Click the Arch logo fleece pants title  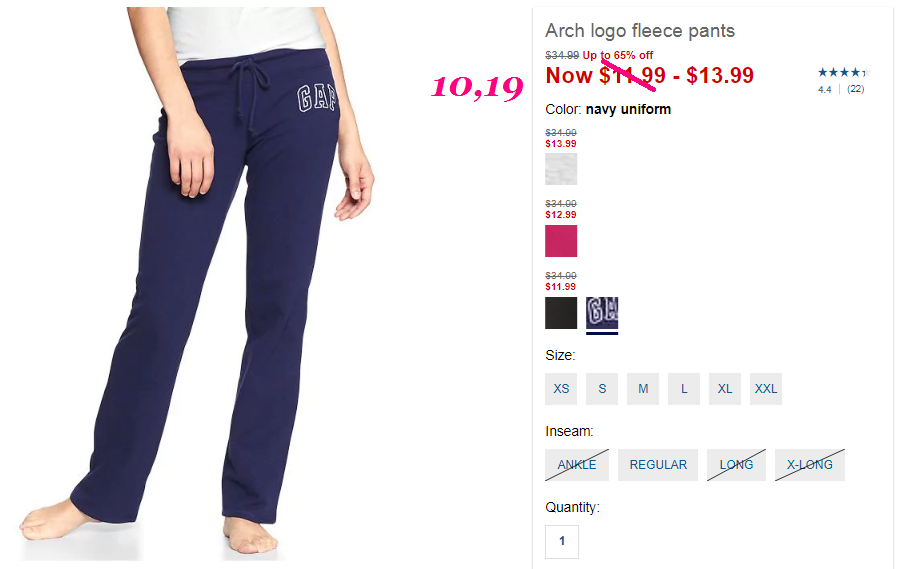[640, 30]
